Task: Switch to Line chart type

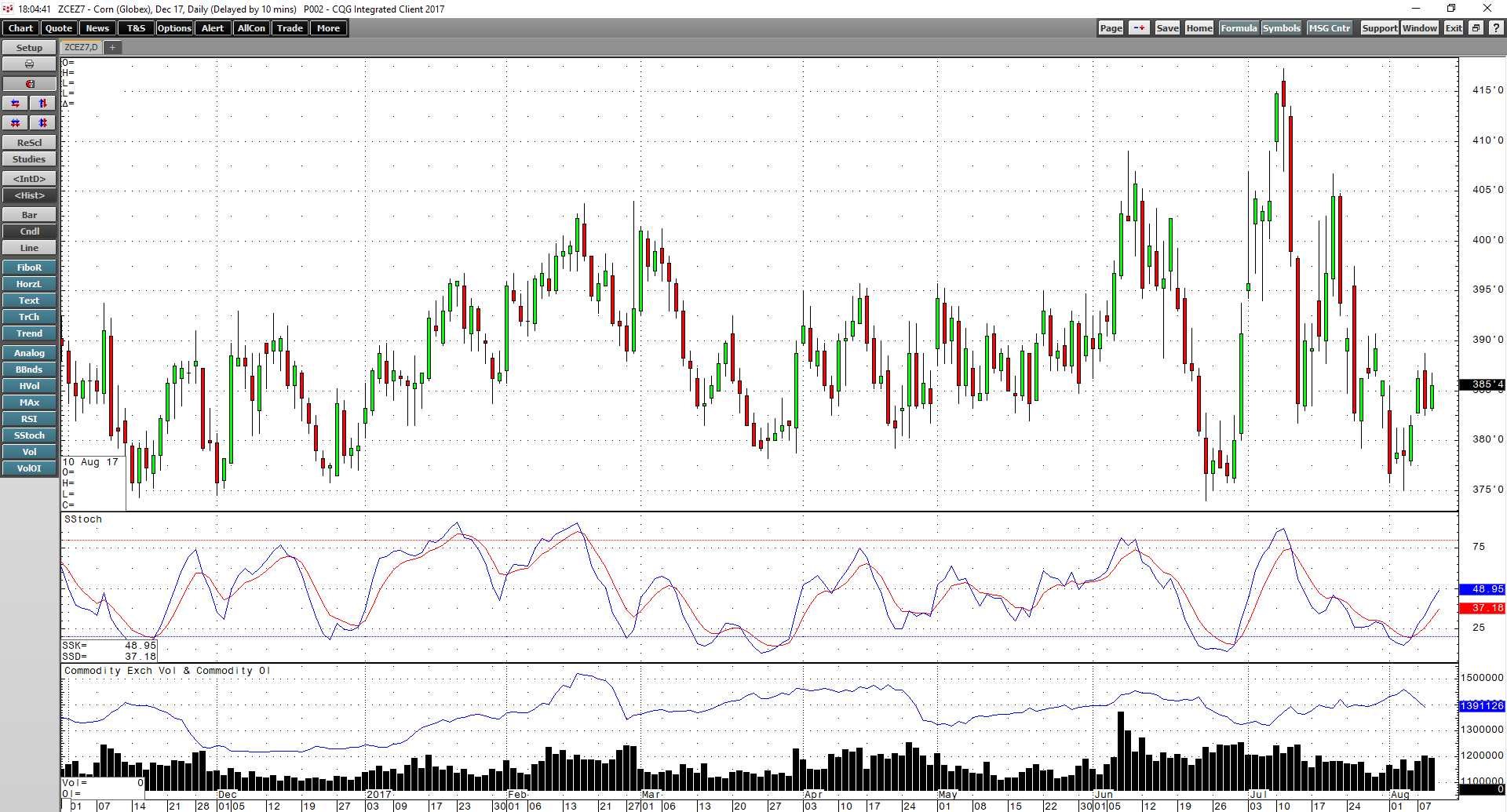Action: pyautogui.click(x=29, y=248)
